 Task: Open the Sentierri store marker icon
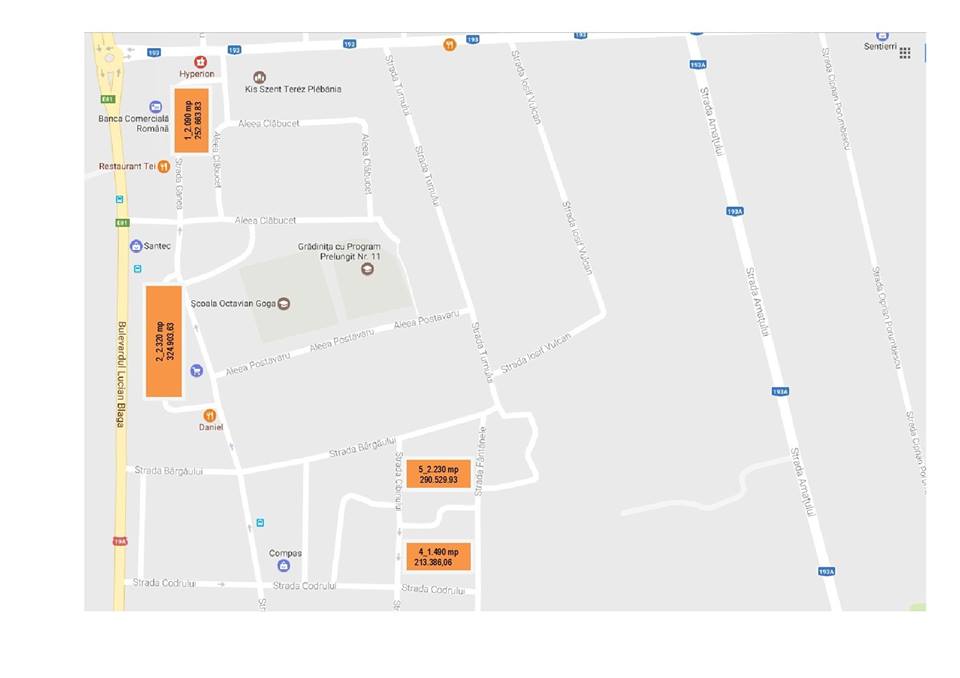(x=882, y=35)
